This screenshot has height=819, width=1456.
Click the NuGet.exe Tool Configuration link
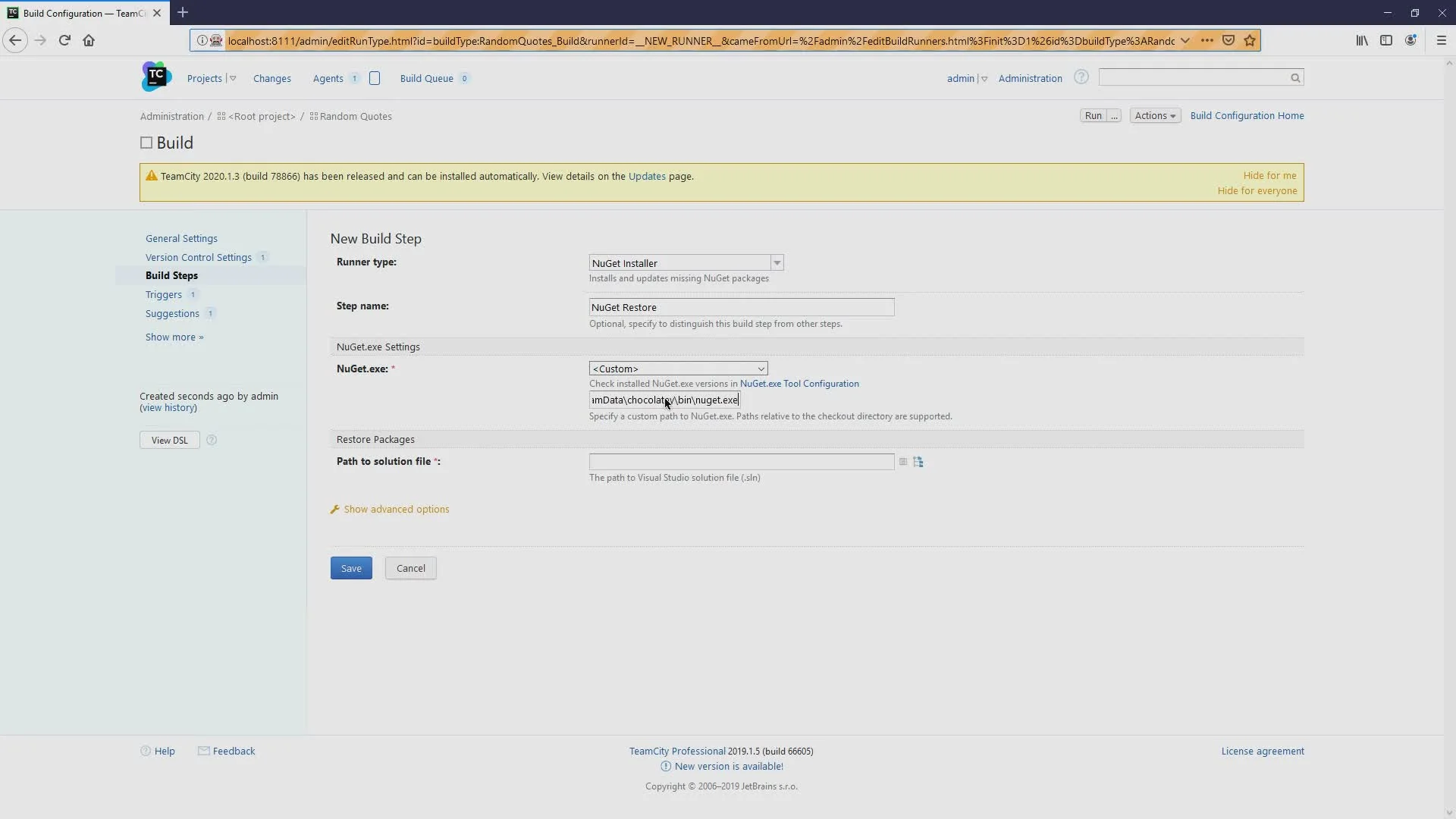click(800, 383)
